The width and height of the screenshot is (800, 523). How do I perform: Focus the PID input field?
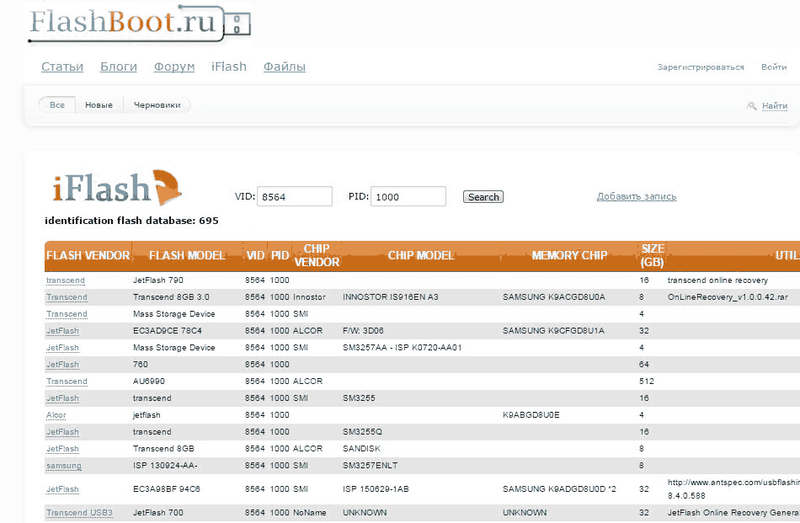coord(408,196)
